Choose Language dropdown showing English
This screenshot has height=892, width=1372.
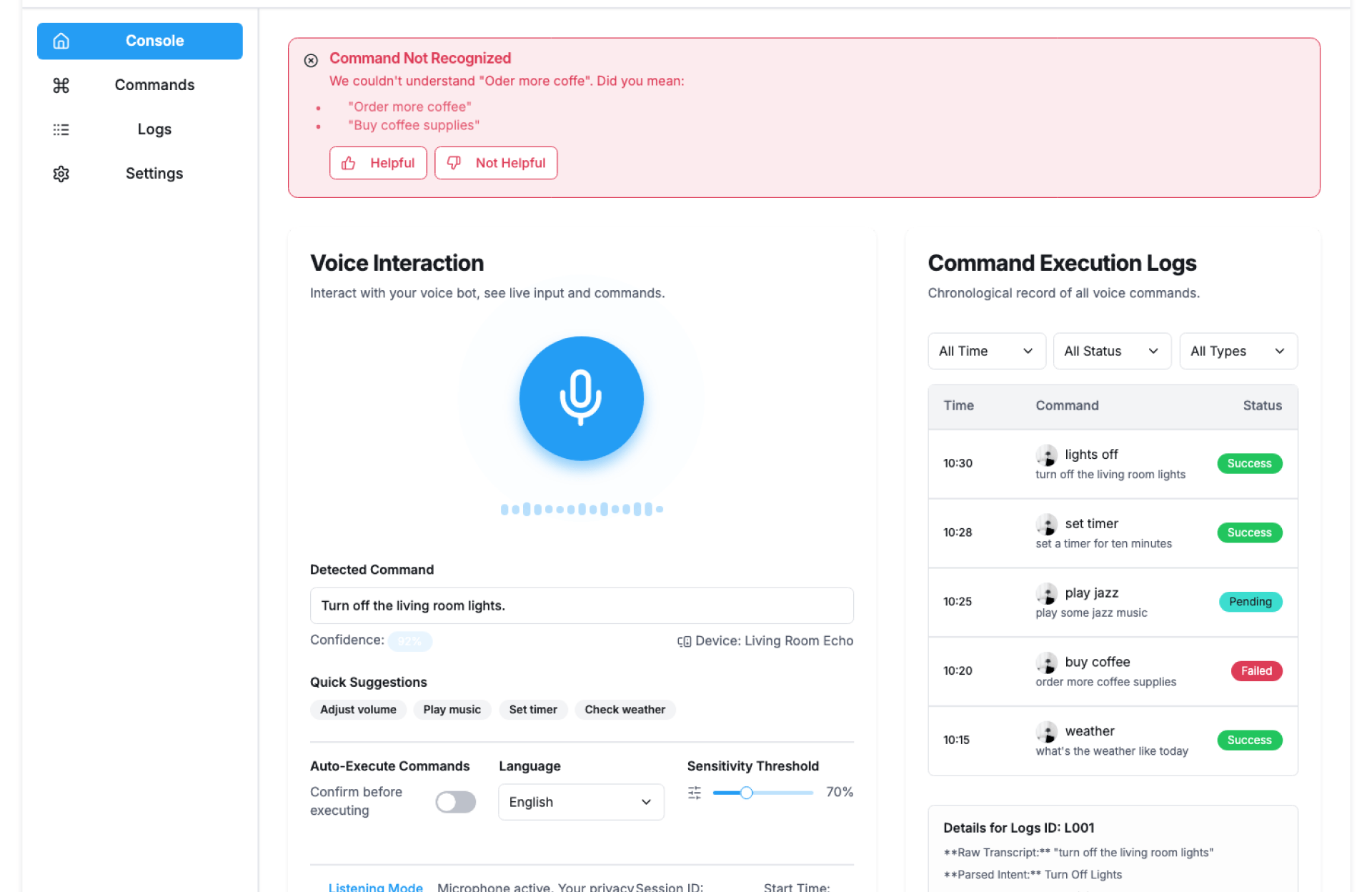pos(580,802)
